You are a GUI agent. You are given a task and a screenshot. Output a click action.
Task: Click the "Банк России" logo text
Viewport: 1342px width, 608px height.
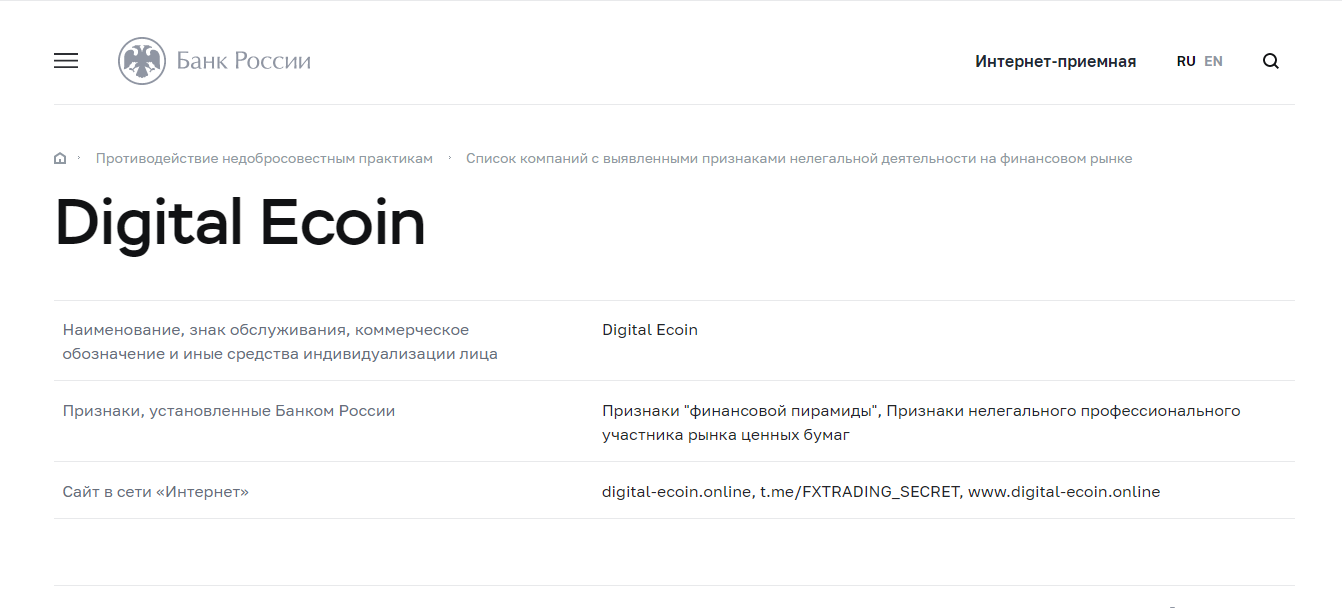(243, 61)
